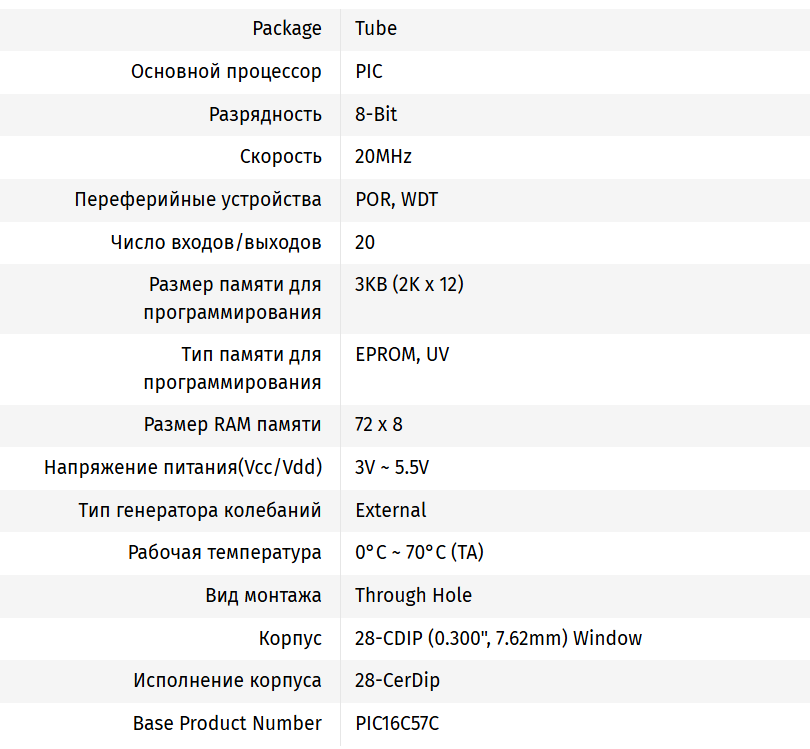Image resolution: width=810 pixels, height=749 pixels.
Task: Click the "Размер RAM памяти" label
Action: tap(233, 425)
